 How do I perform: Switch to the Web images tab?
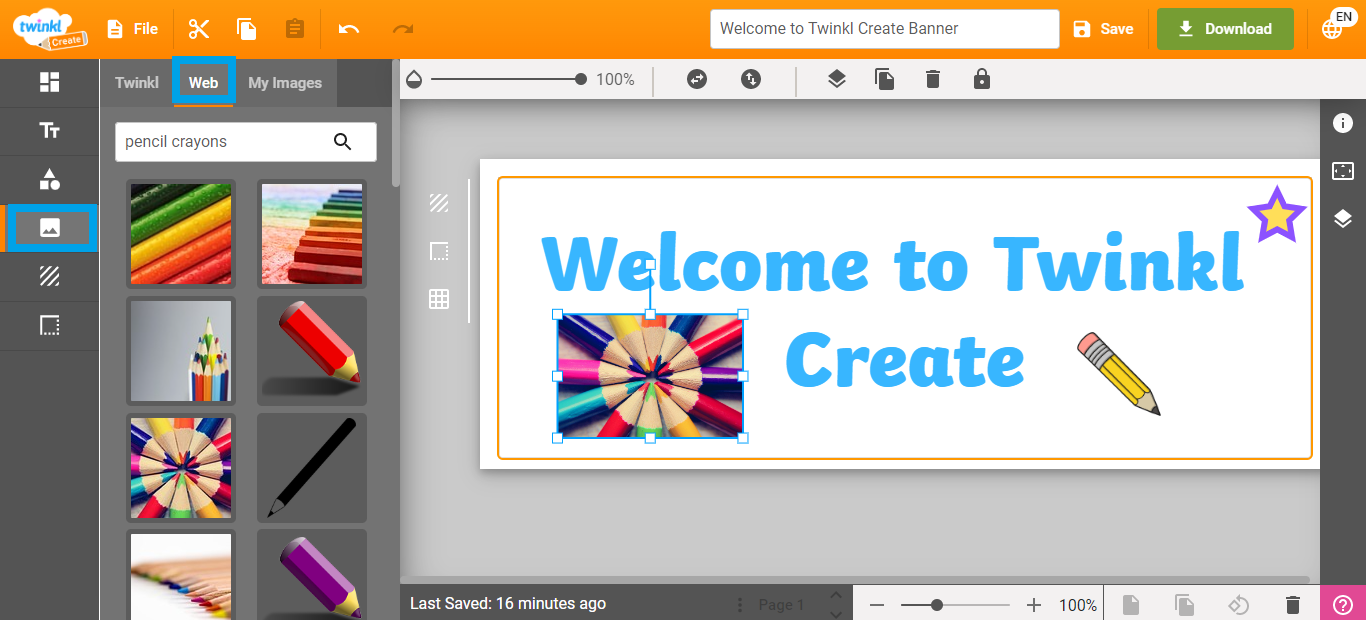pyautogui.click(x=203, y=83)
